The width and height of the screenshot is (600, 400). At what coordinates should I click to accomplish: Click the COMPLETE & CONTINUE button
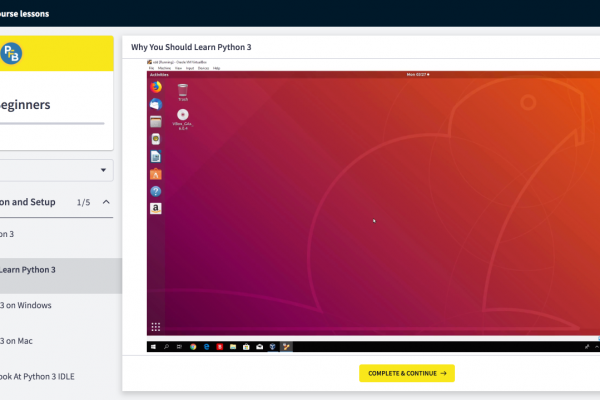(407, 373)
